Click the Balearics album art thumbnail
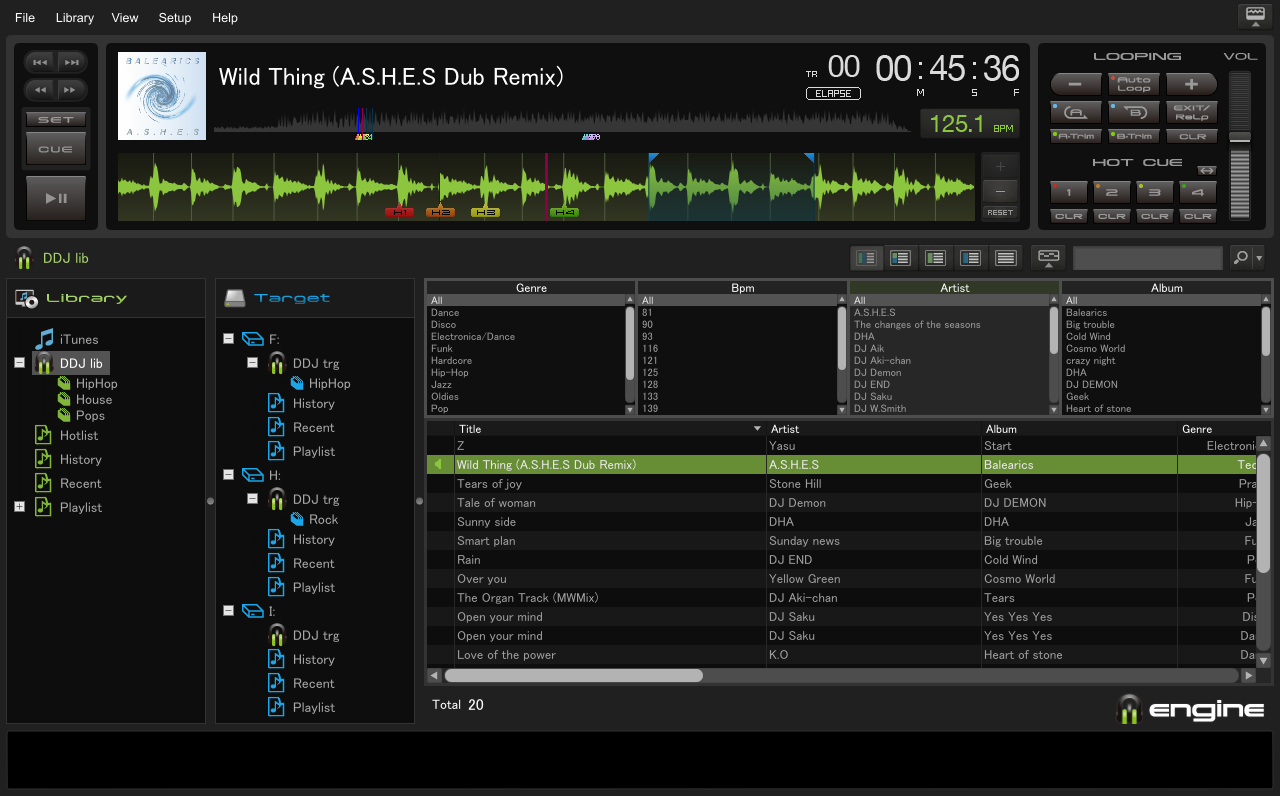This screenshot has width=1280, height=796. click(x=162, y=96)
